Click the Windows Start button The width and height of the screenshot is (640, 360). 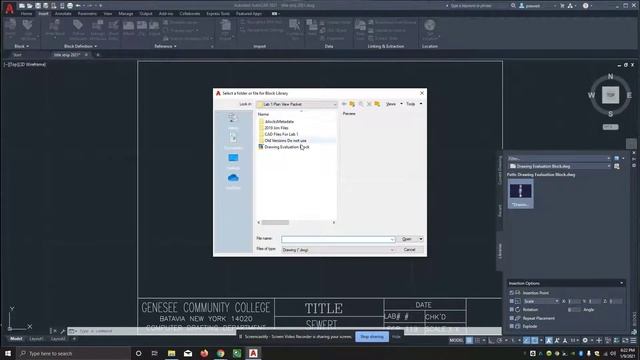(8, 353)
